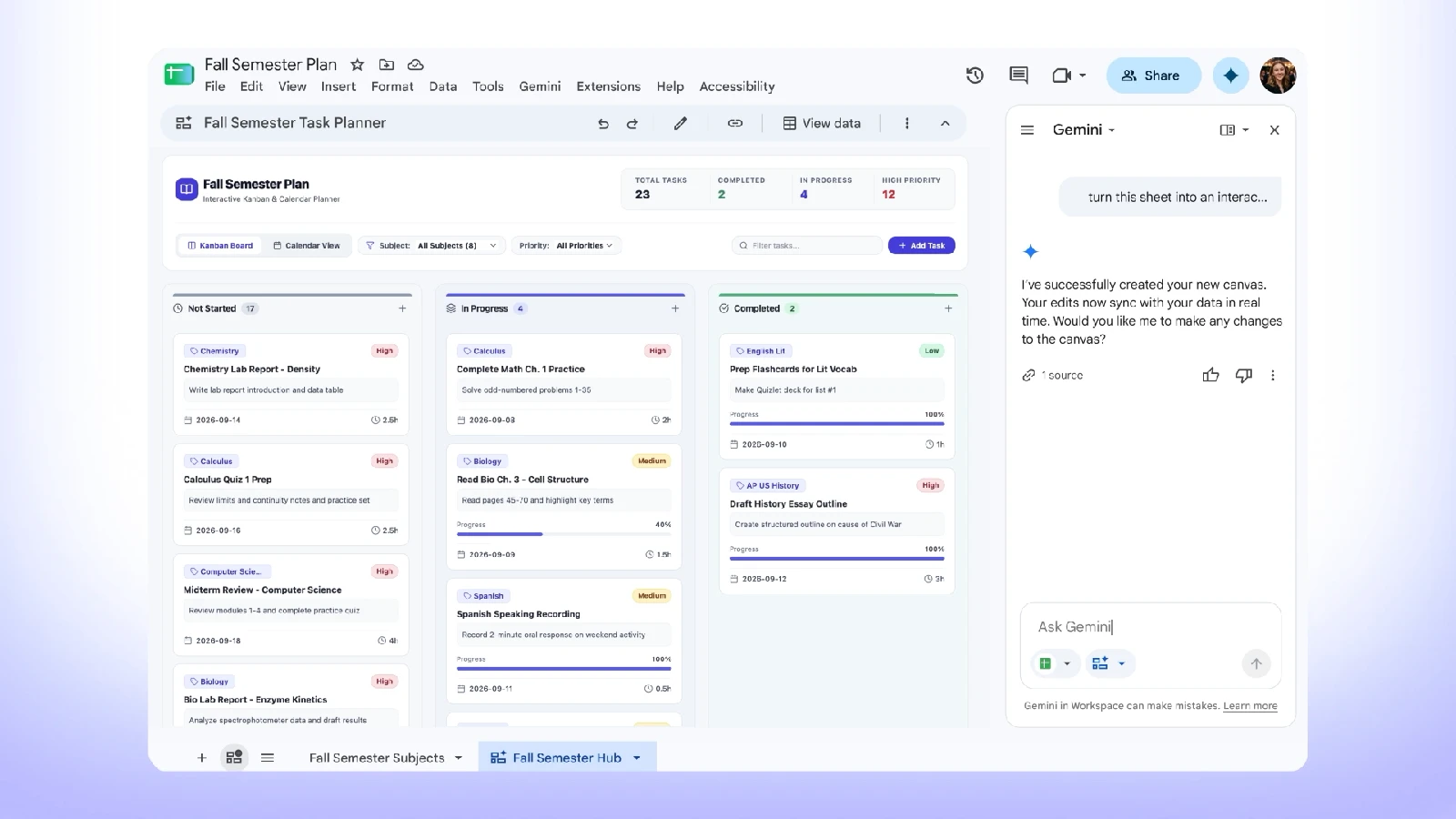Add a new sheet with plus icon
This screenshot has height=819, width=1456.
point(202,757)
